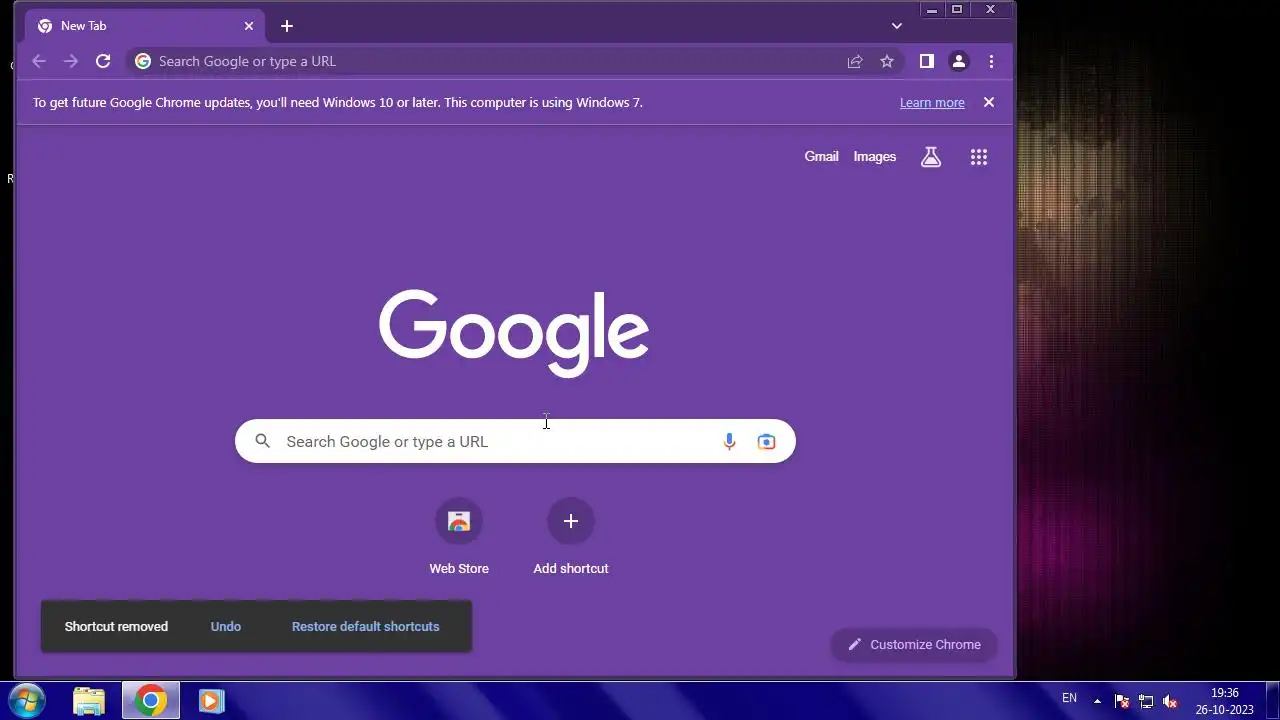This screenshot has width=1280, height=720.
Task: Open the Google apps grid
Action: click(979, 157)
